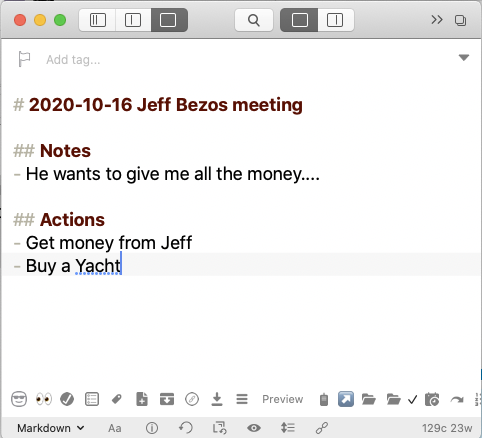
Task: Click the Preview action button
Action: point(283,399)
